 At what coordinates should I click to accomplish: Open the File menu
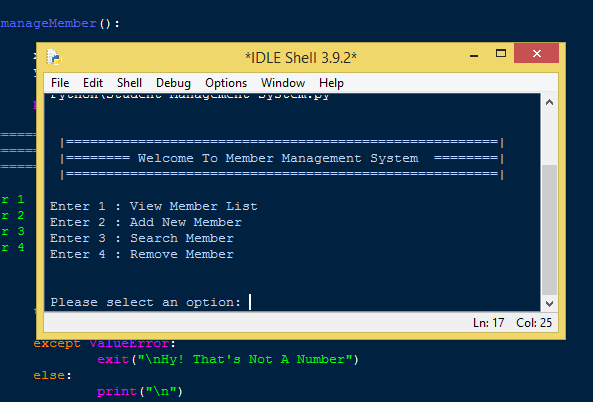pyautogui.click(x=60, y=83)
